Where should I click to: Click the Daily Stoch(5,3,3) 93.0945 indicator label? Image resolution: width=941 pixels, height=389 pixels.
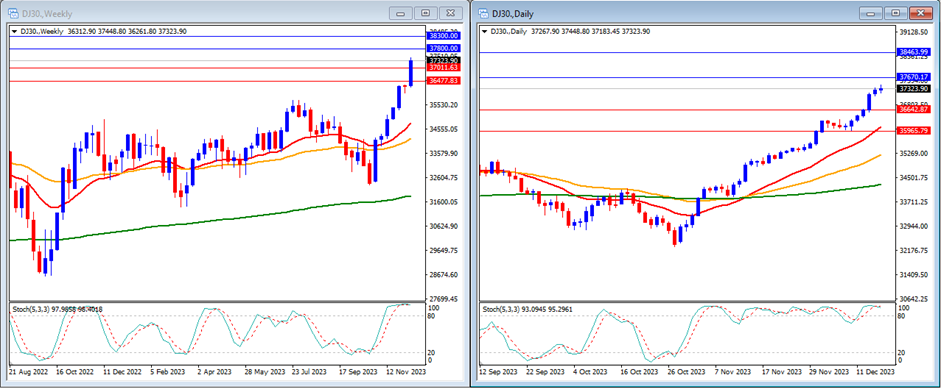point(528,309)
